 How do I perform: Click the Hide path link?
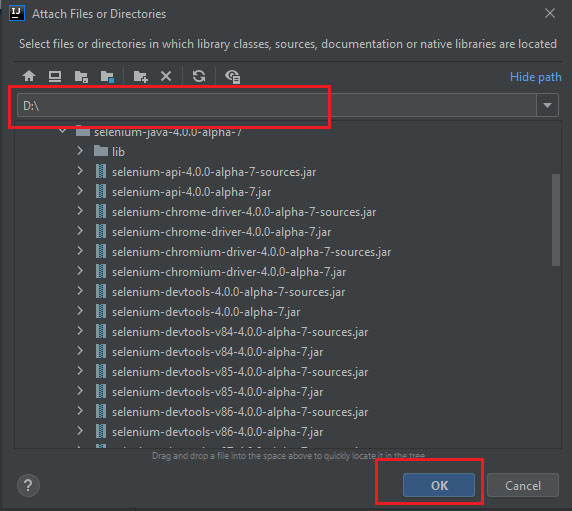[536, 77]
